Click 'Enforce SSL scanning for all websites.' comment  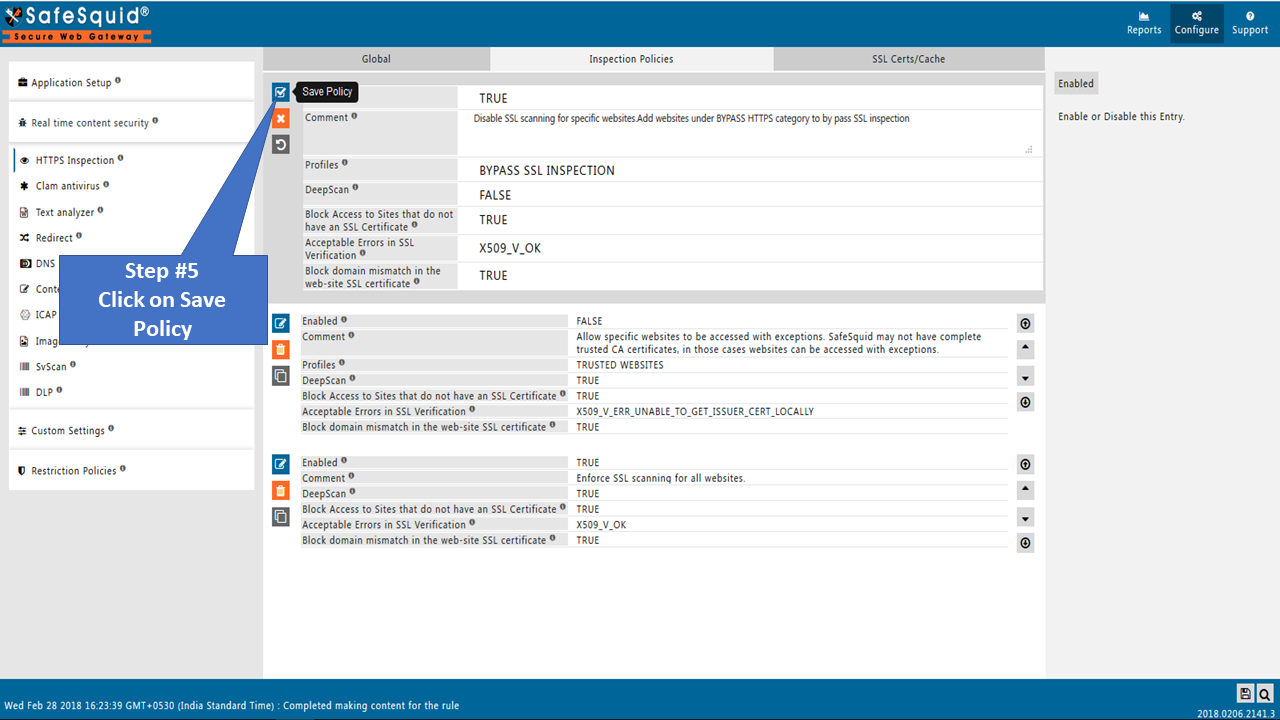pyautogui.click(x=661, y=478)
